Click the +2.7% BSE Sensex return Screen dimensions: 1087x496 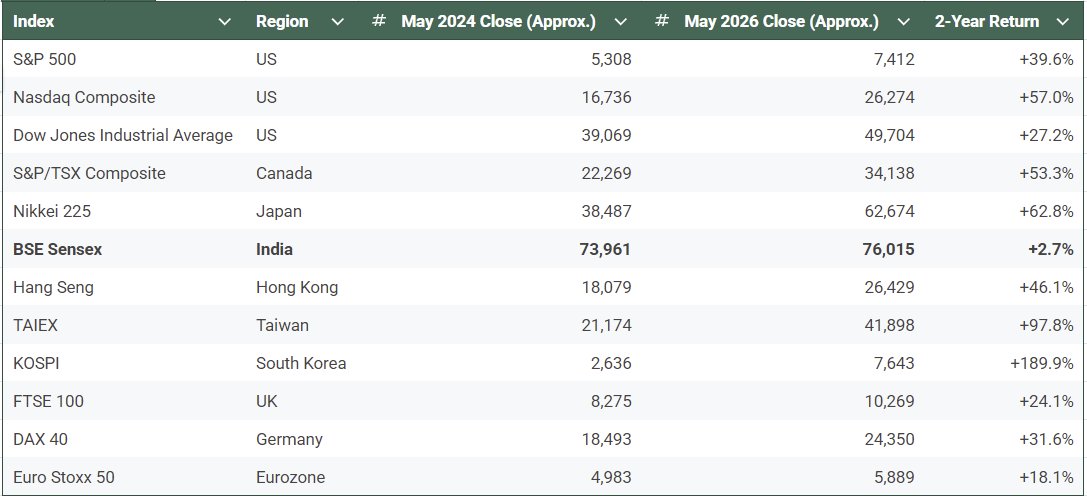click(1050, 249)
